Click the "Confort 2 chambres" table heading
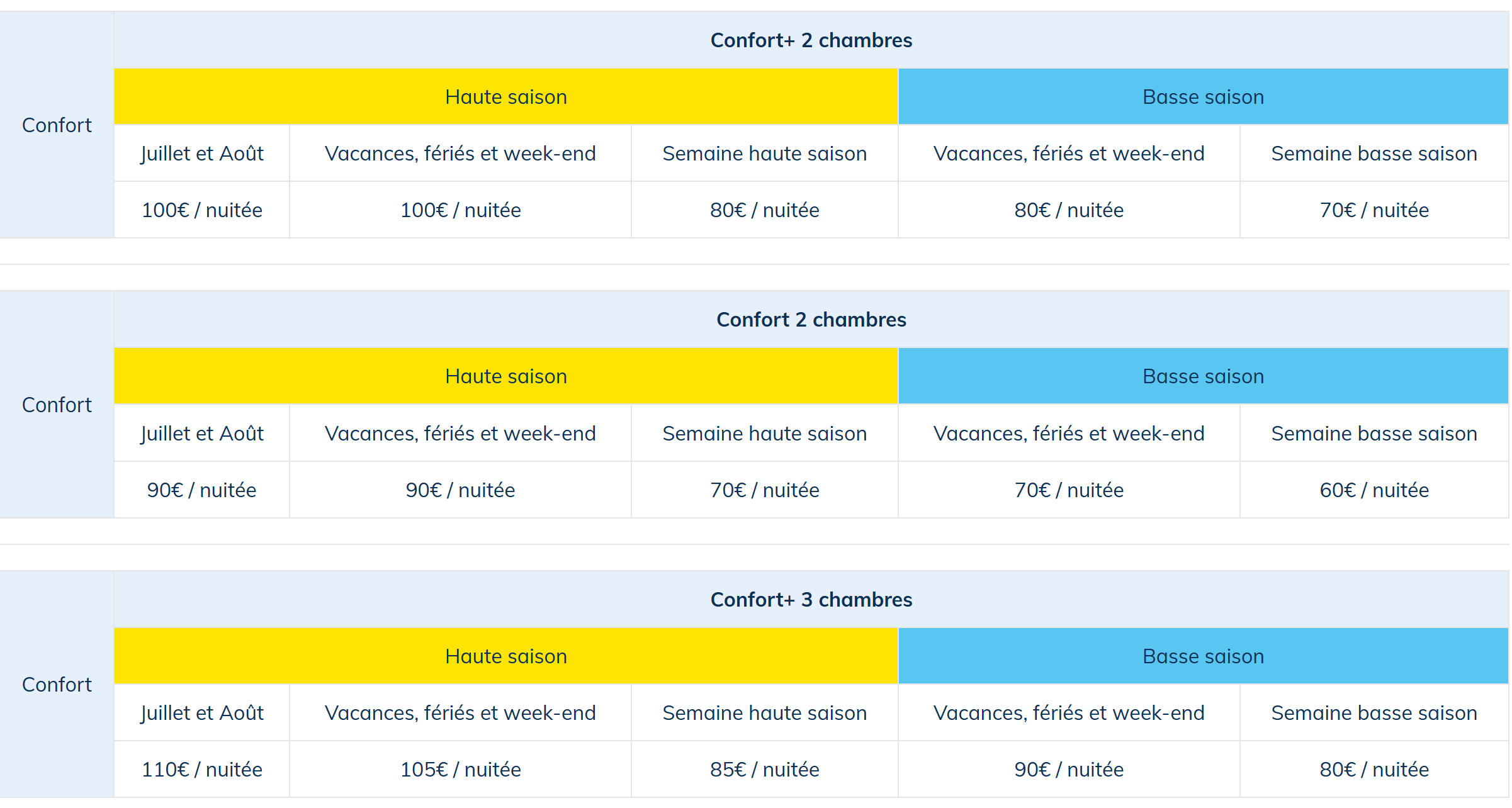The image size is (1512, 808). coord(811,320)
